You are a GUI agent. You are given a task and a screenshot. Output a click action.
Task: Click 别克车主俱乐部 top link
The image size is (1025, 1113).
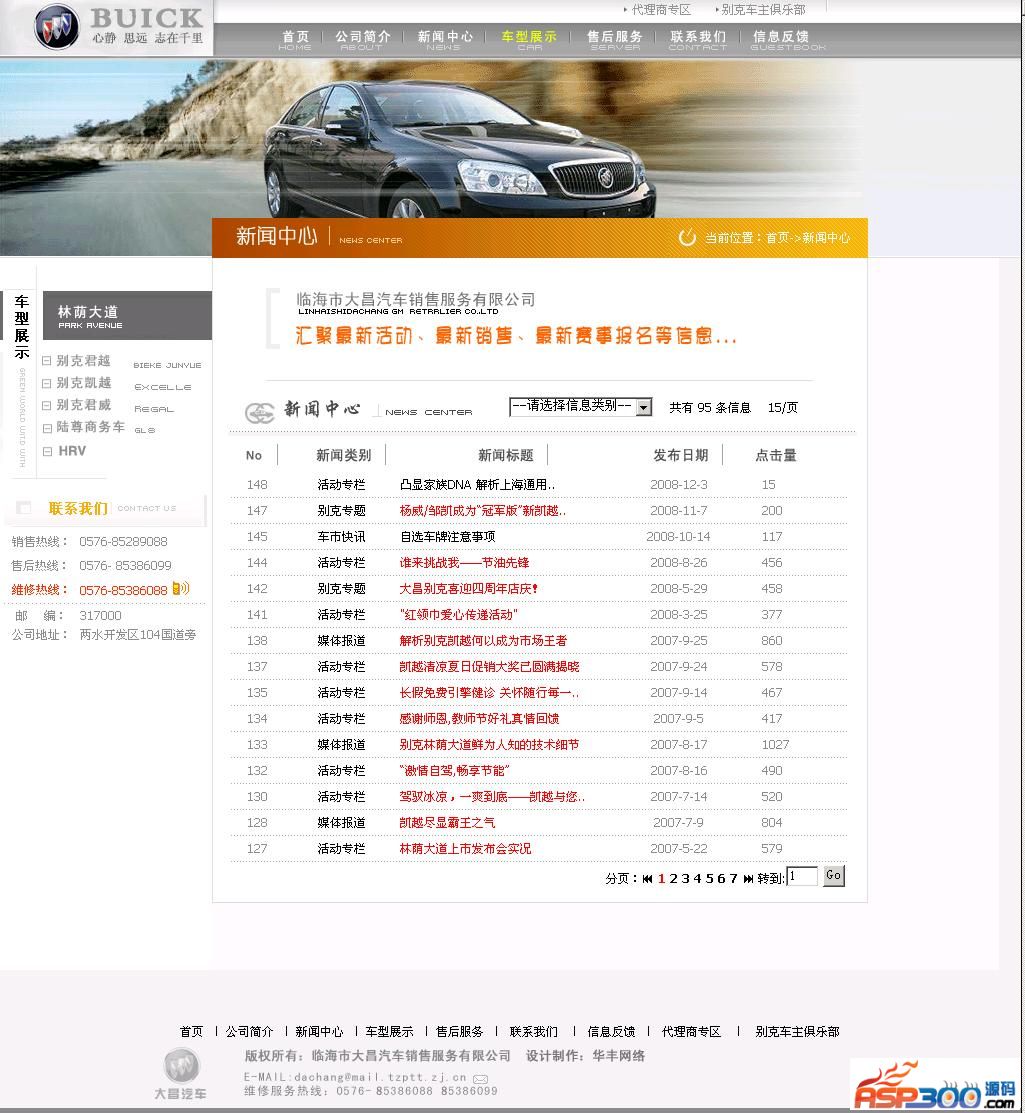pyautogui.click(x=763, y=10)
